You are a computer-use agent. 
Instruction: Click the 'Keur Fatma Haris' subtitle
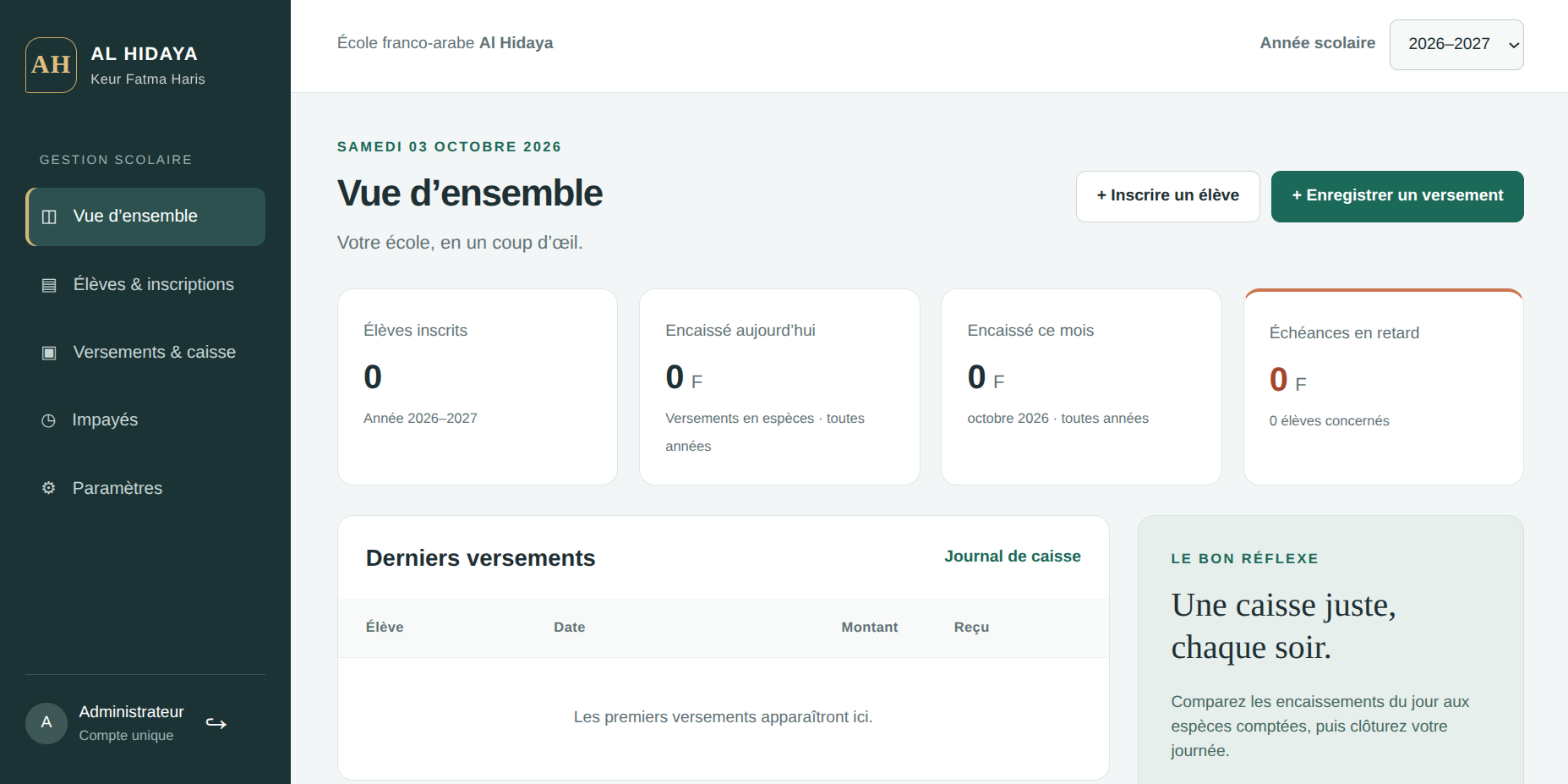[147, 79]
